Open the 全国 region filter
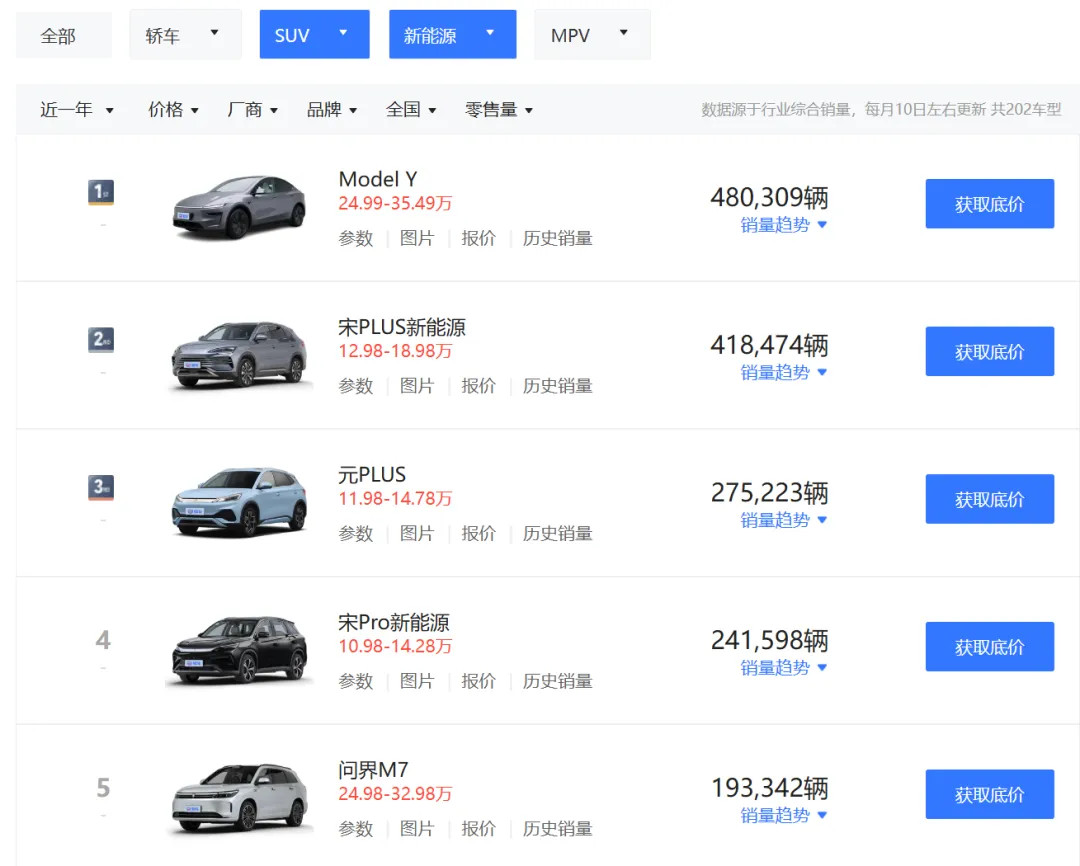This screenshot has width=1080, height=866. (x=411, y=110)
